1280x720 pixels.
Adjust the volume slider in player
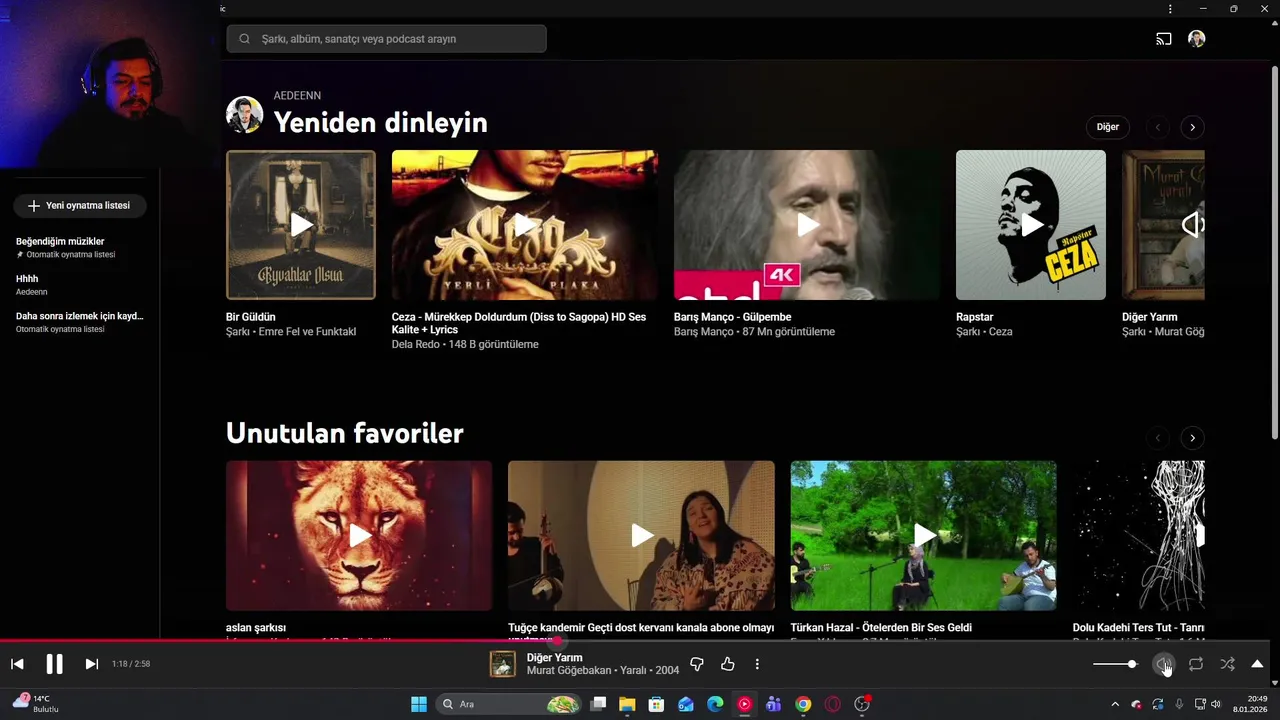click(1115, 664)
